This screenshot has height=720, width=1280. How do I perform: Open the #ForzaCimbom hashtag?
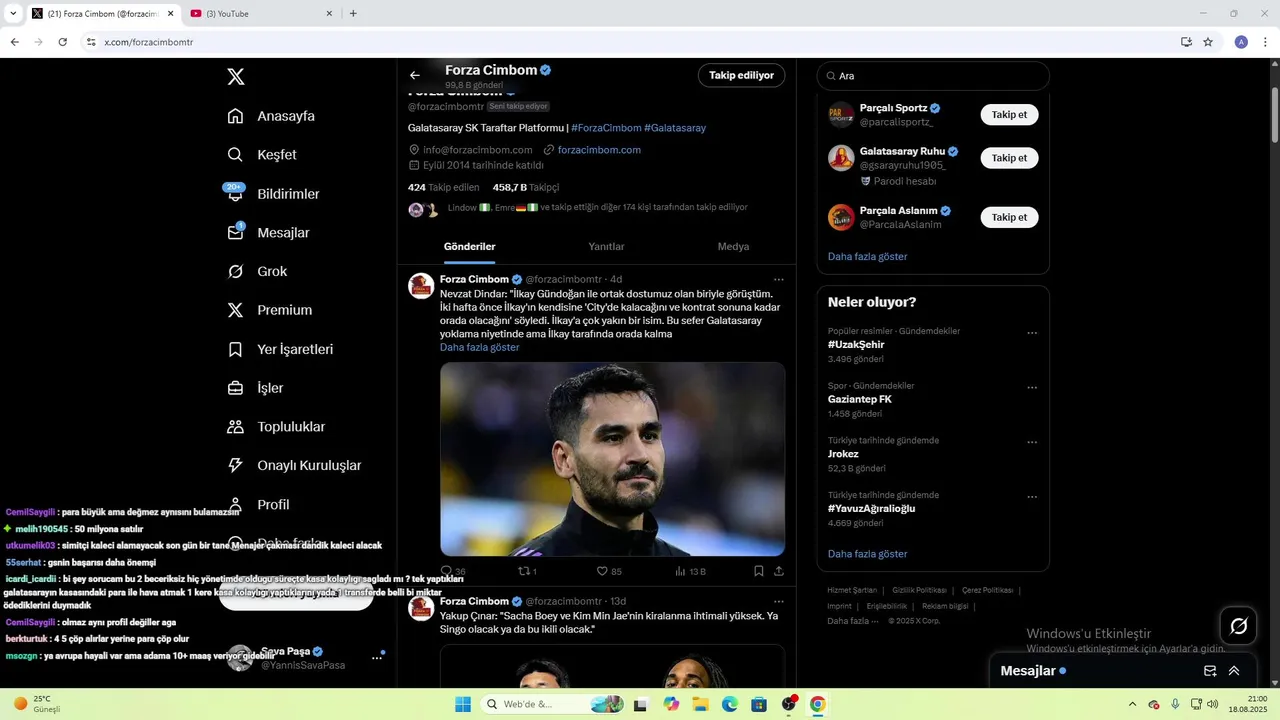tap(606, 128)
